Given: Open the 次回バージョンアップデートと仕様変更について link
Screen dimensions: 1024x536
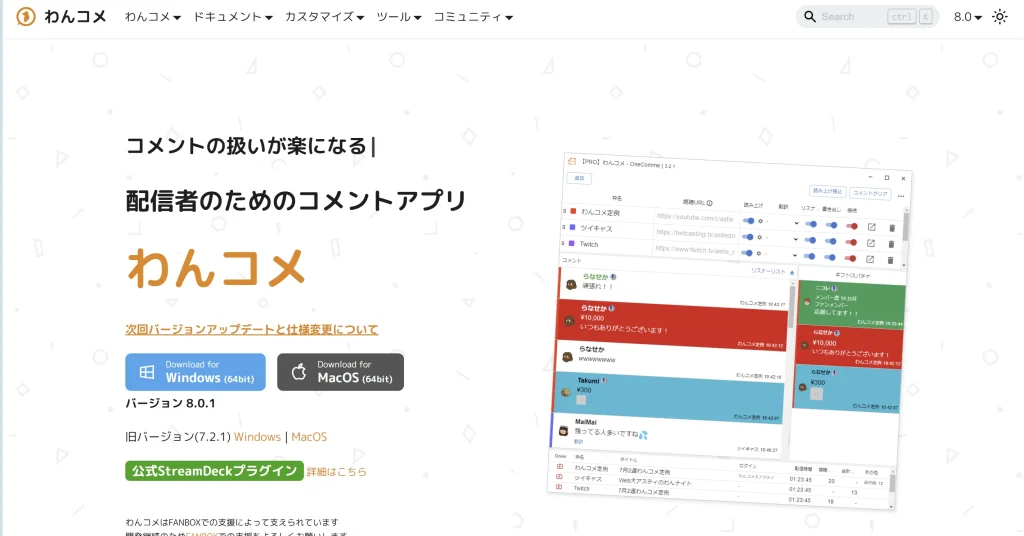Looking at the screenshot, I should pyautogui.click(x=252, y=329).
